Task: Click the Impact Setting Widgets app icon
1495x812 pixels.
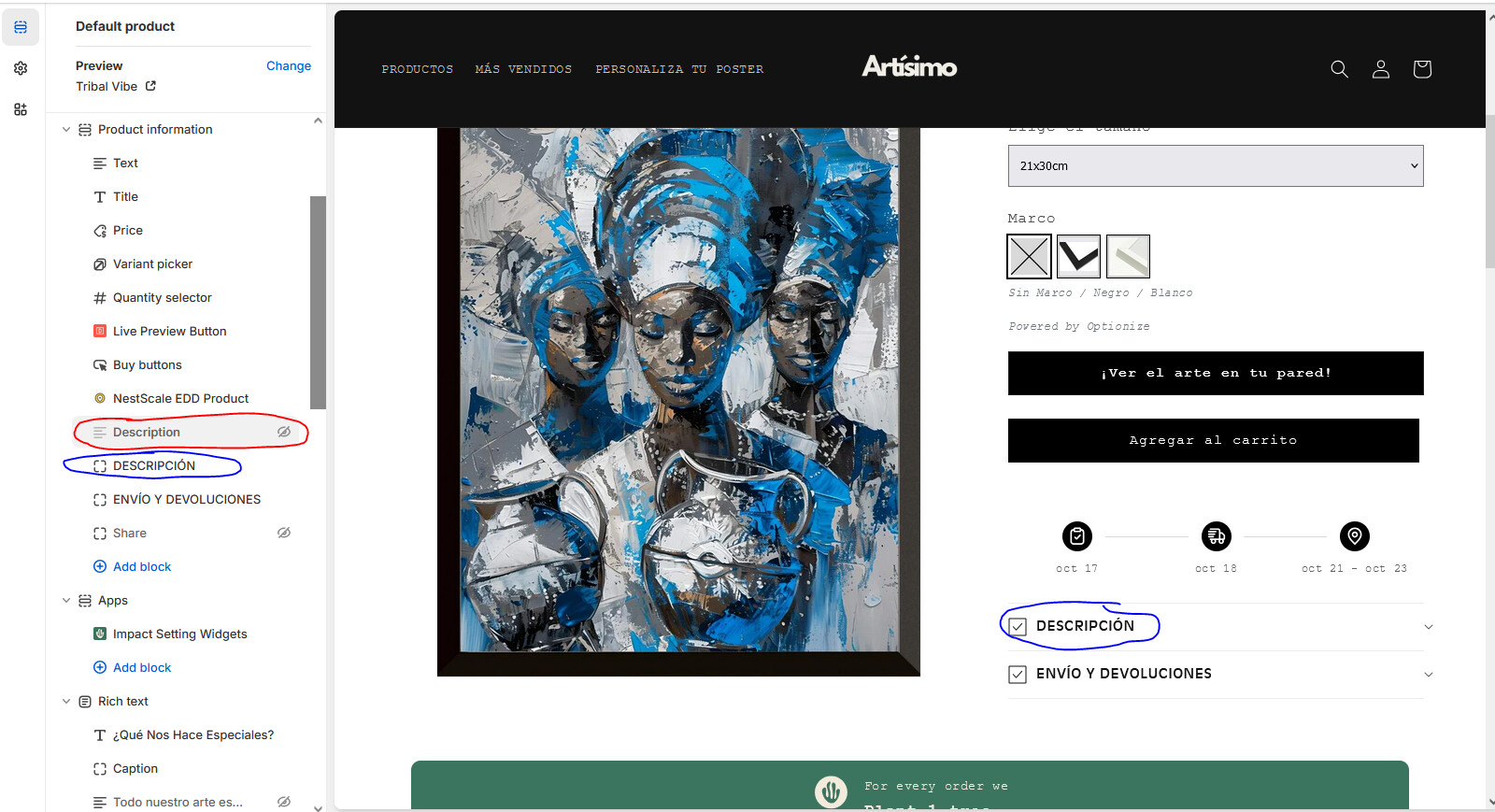Action: coord(100,634)
